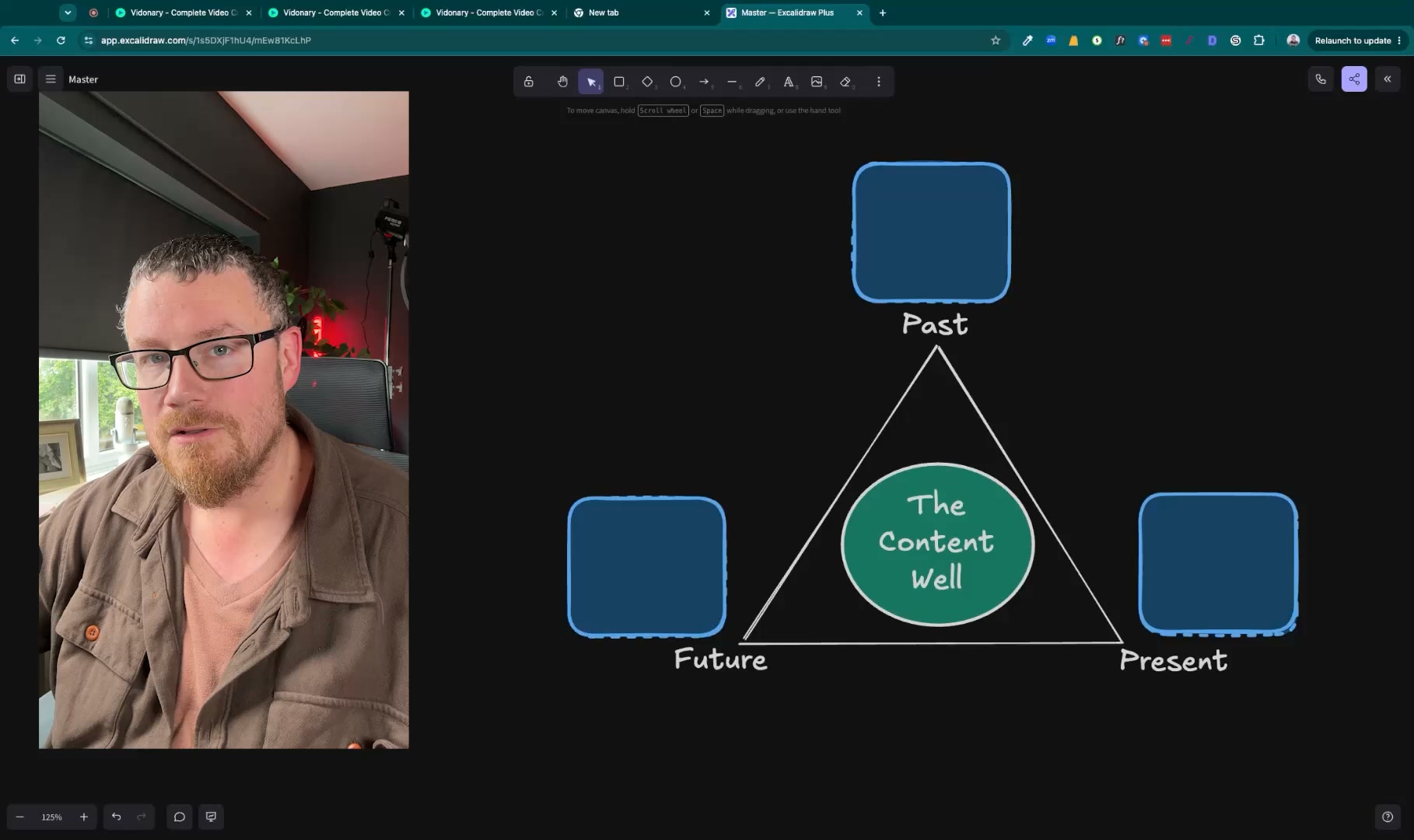Select the Arrow tool
The width and height of the screenshot is (1414, 840).
pos(704,82)
